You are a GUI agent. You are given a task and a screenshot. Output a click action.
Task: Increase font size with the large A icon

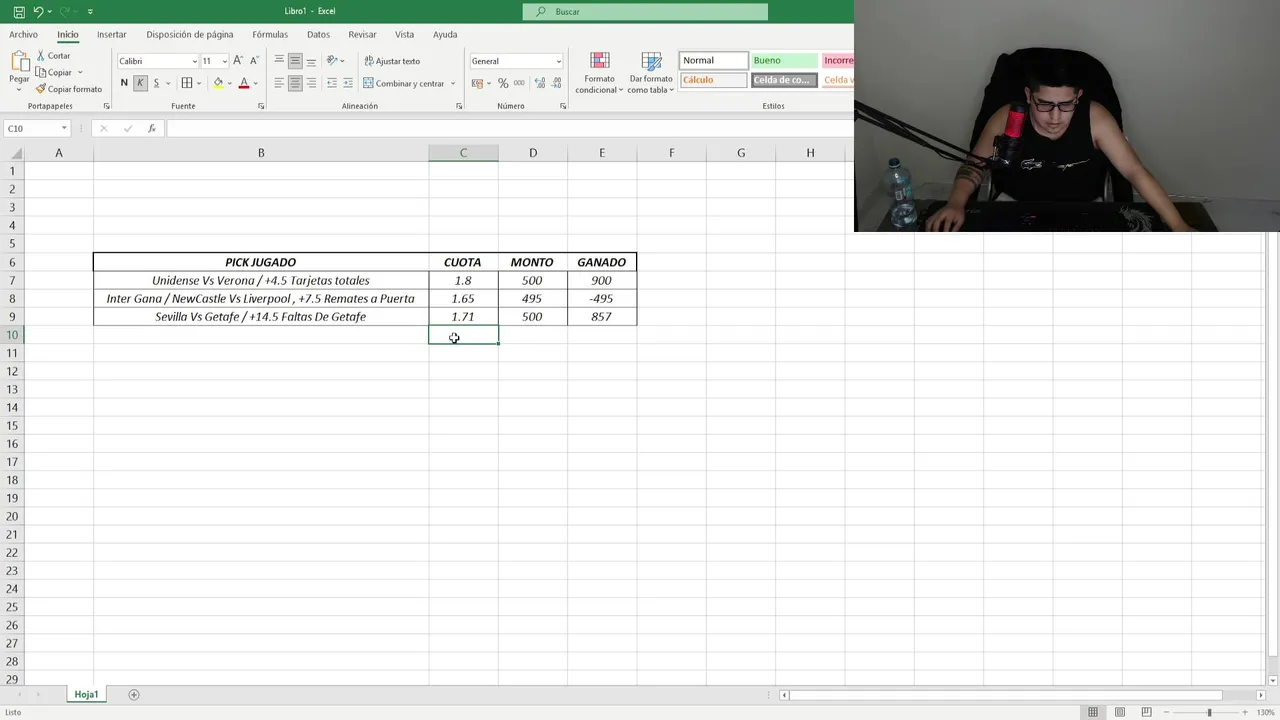point(238,61)
